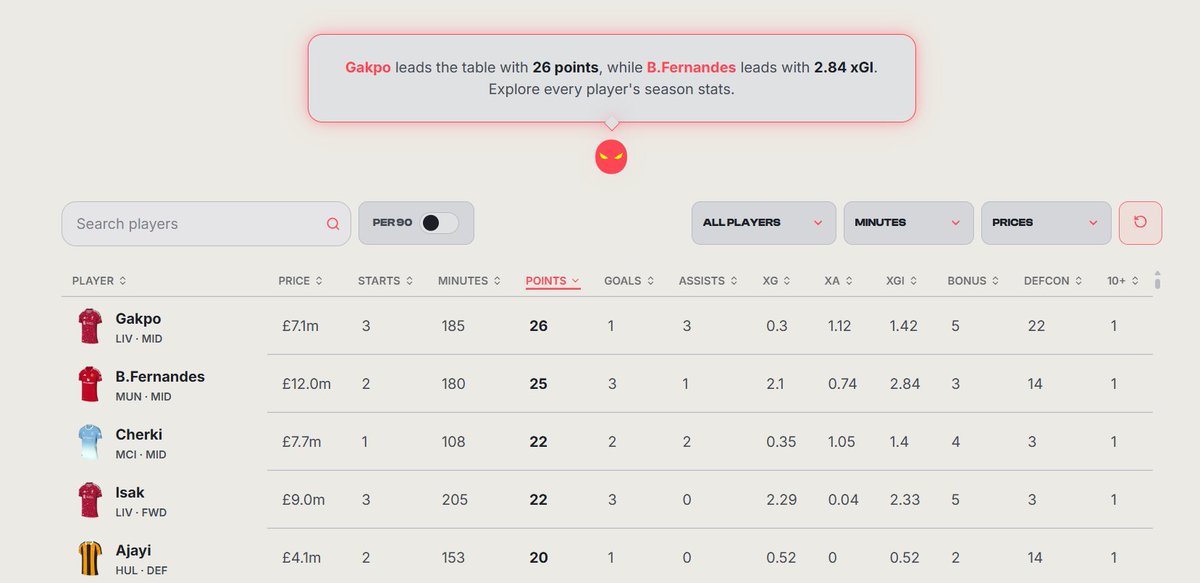Open Cherki's player row name
This screenshot has height=583, width=1200.
pyautogui.click(x=139, y=435)
